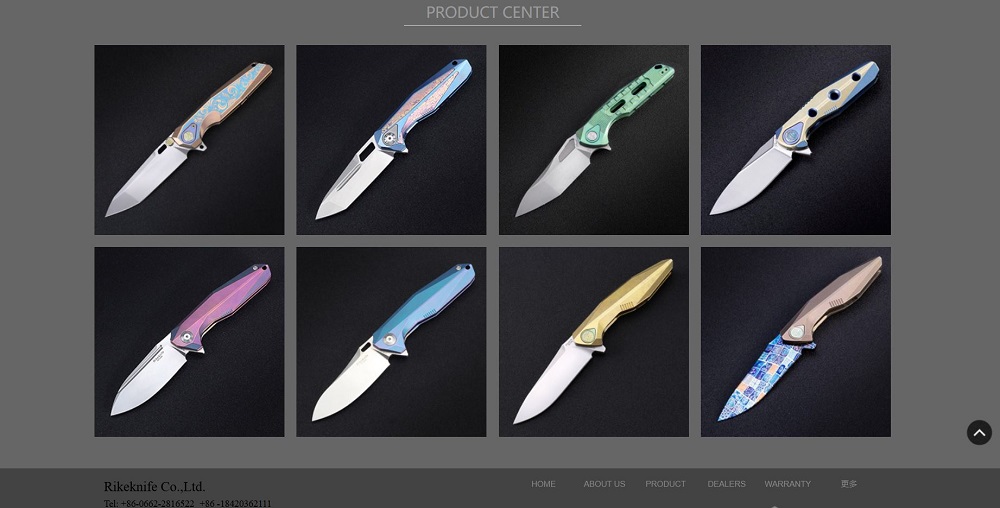Image resolution: width=1000 pixels, height=508 pixels.
Task: Open the mosaic-blade bronze handle knife
Action: click(796, 342)
